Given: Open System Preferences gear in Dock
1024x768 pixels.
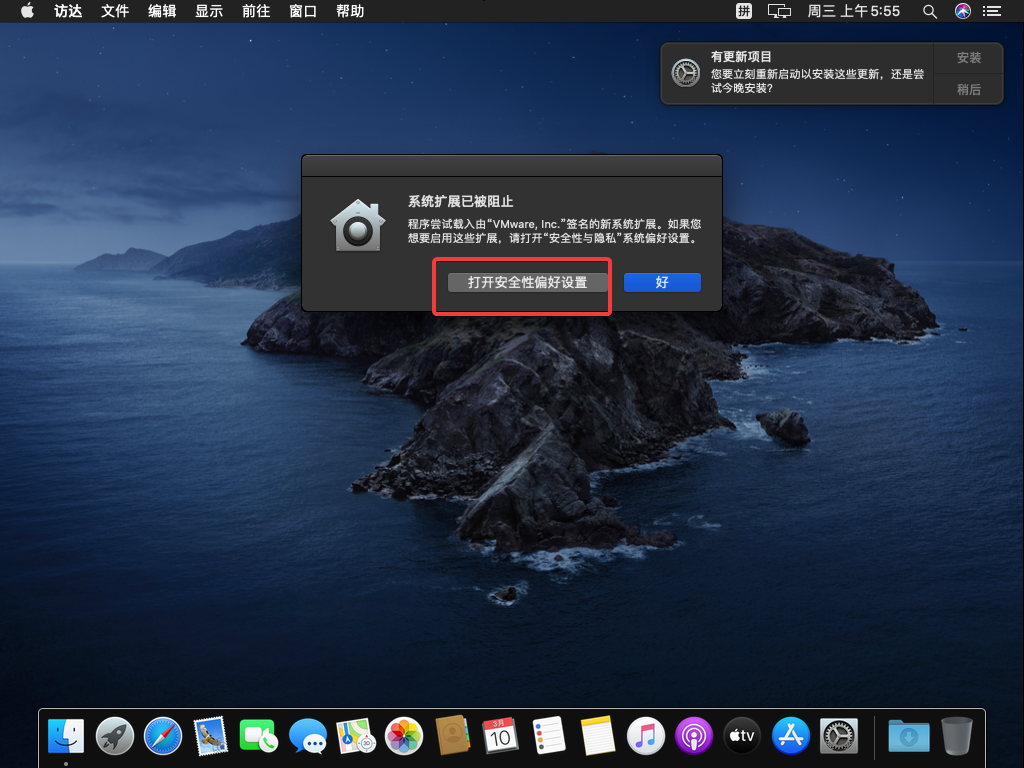Looking at the screenshot, I should tap(838, 737).
